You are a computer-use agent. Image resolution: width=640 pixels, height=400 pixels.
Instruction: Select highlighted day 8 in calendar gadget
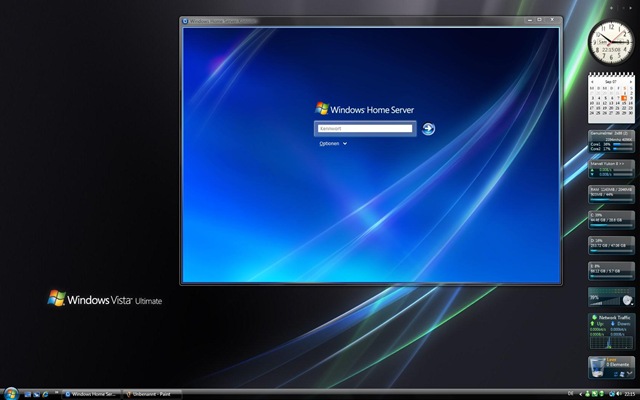(x=624, y=98)
